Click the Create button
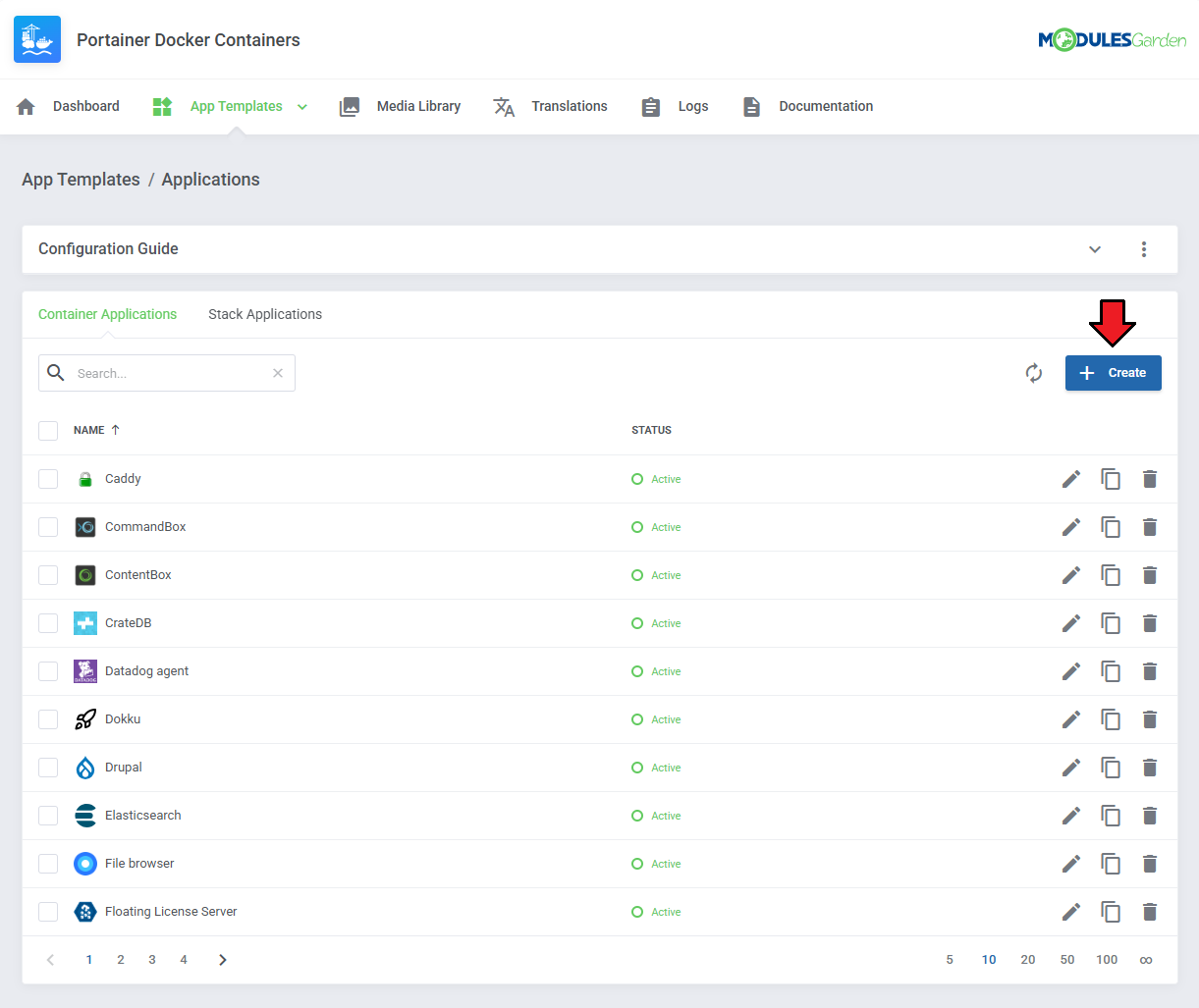Screen dimensions: 1199x1008 point(1114,373)
